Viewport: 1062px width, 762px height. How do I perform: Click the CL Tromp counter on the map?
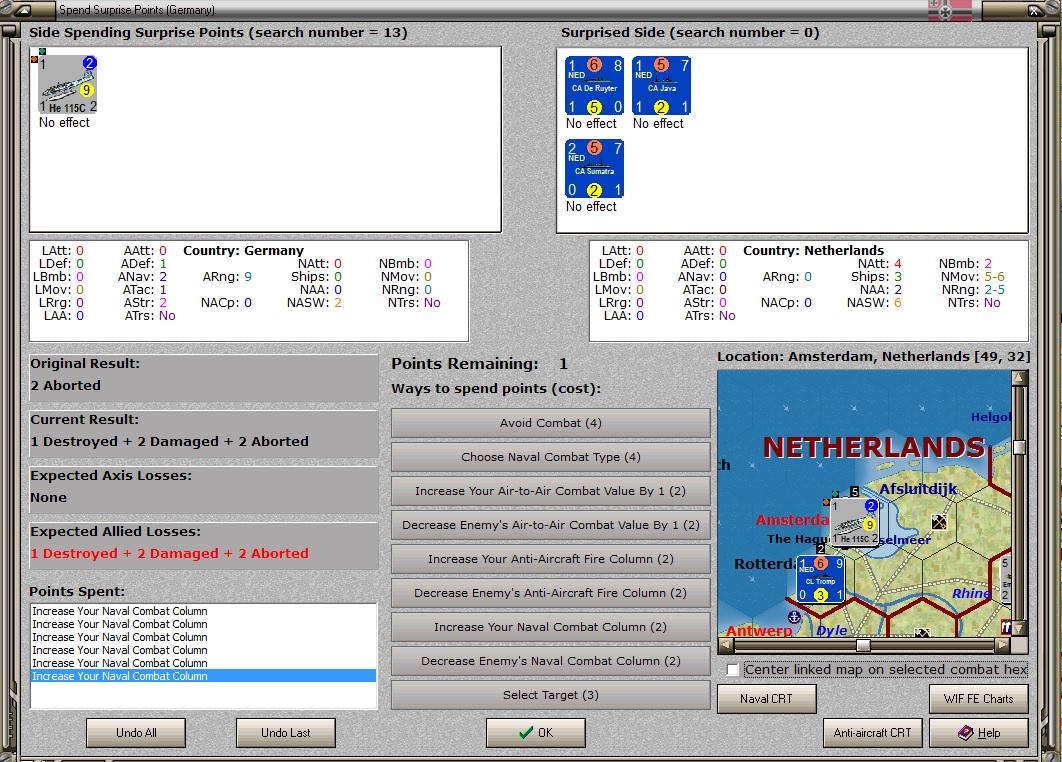pyautogui.click(x=820, y=579)
